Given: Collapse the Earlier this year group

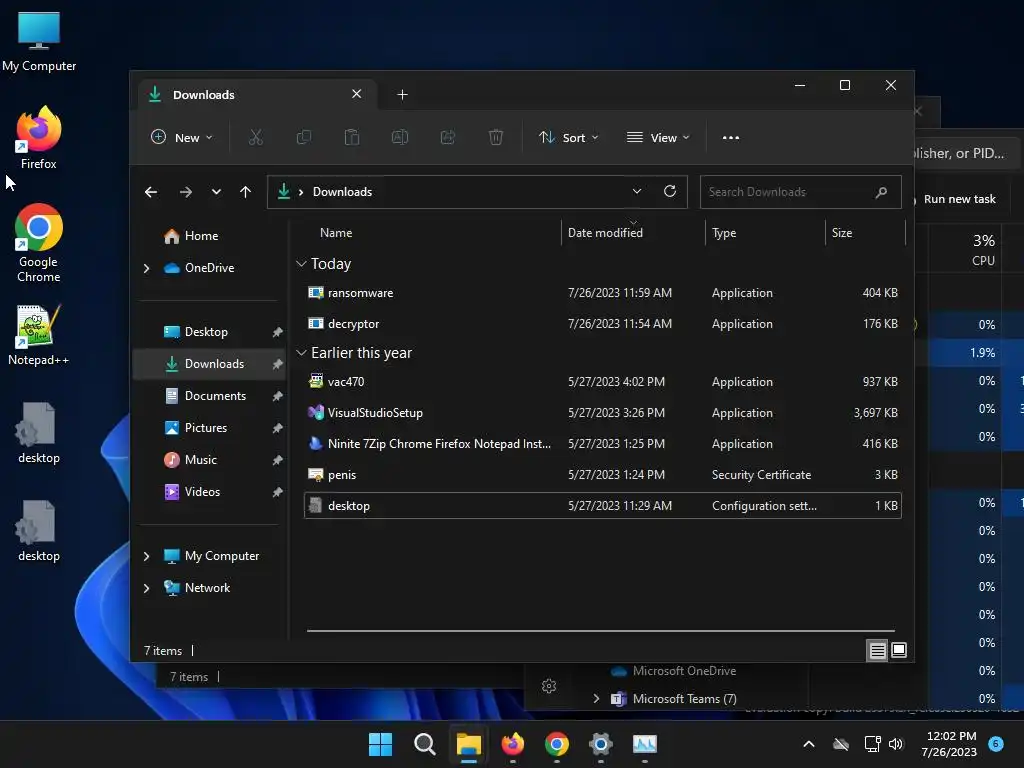Looking at the screenshot, I should click(x=301, y=353).
